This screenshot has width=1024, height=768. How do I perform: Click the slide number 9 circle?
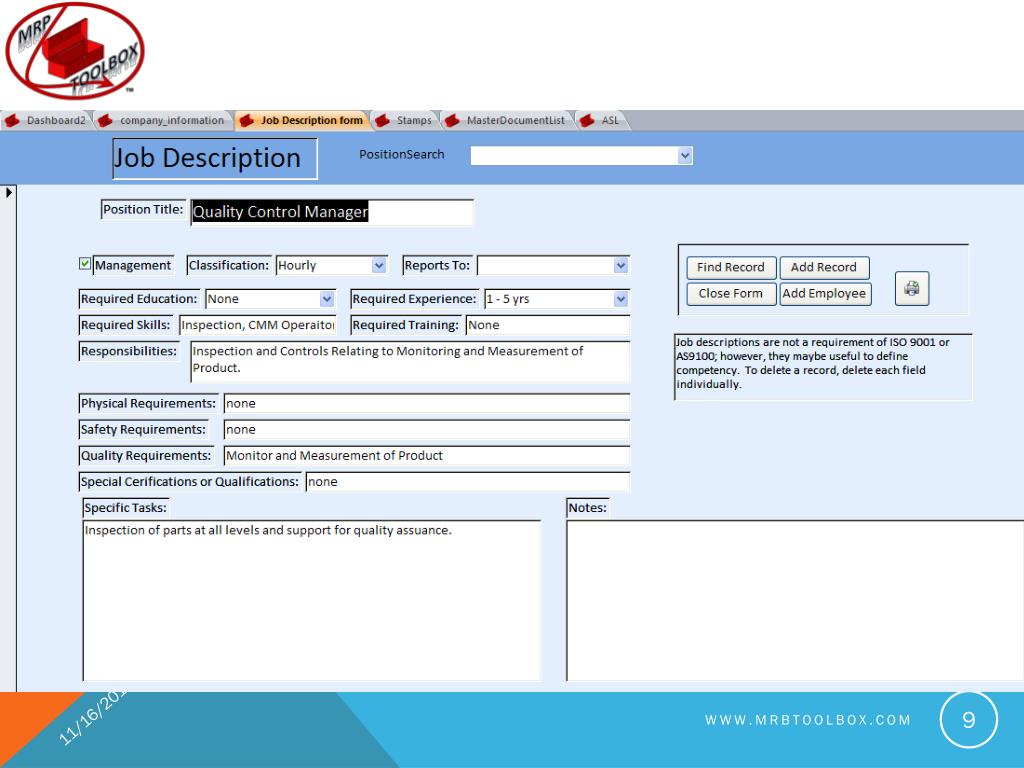tap(968, 720)
